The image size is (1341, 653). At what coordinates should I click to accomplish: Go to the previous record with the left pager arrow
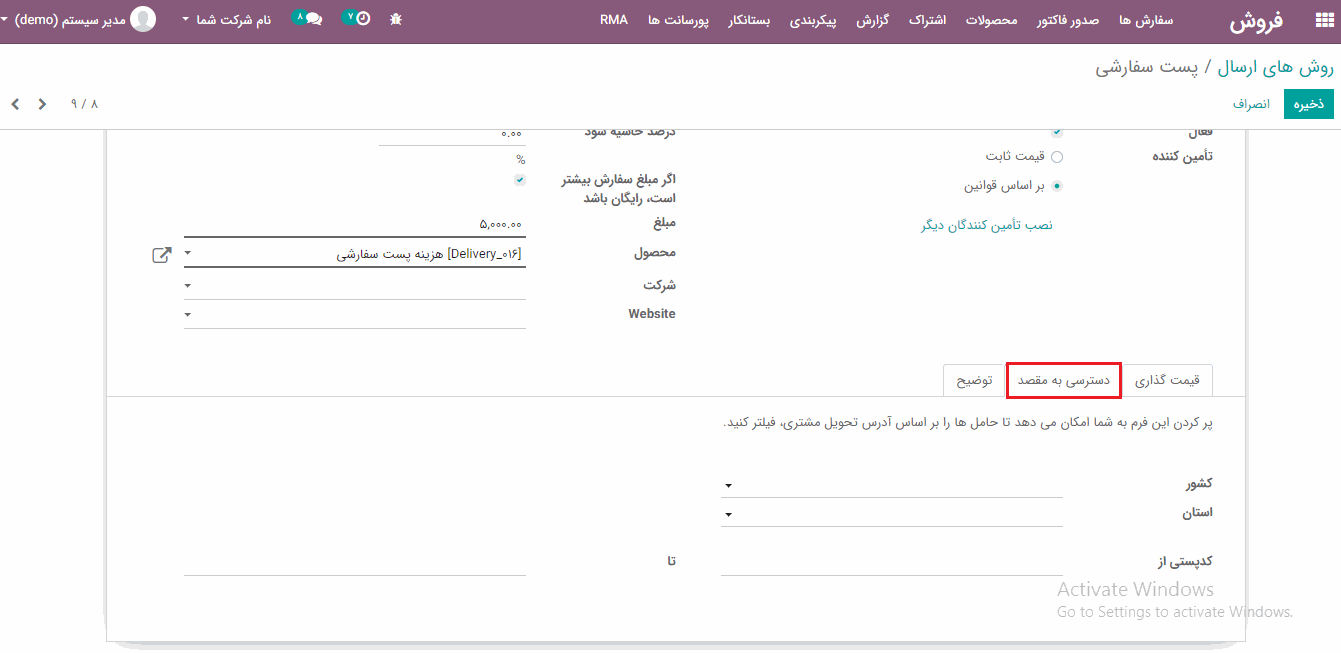15,104
